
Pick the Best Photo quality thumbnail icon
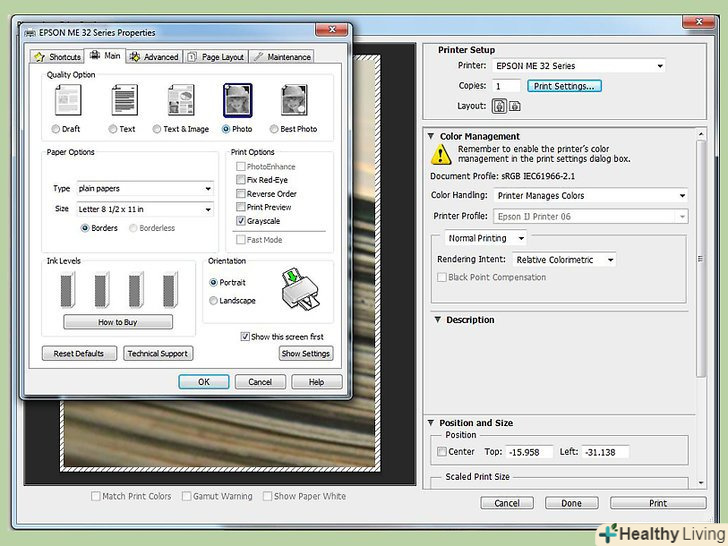(295, 101)
